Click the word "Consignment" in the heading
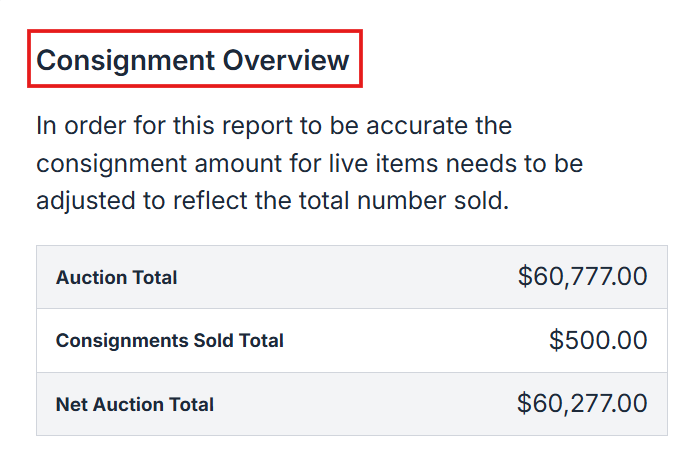Viewport: 680px width, 452px height. (126, 60)
